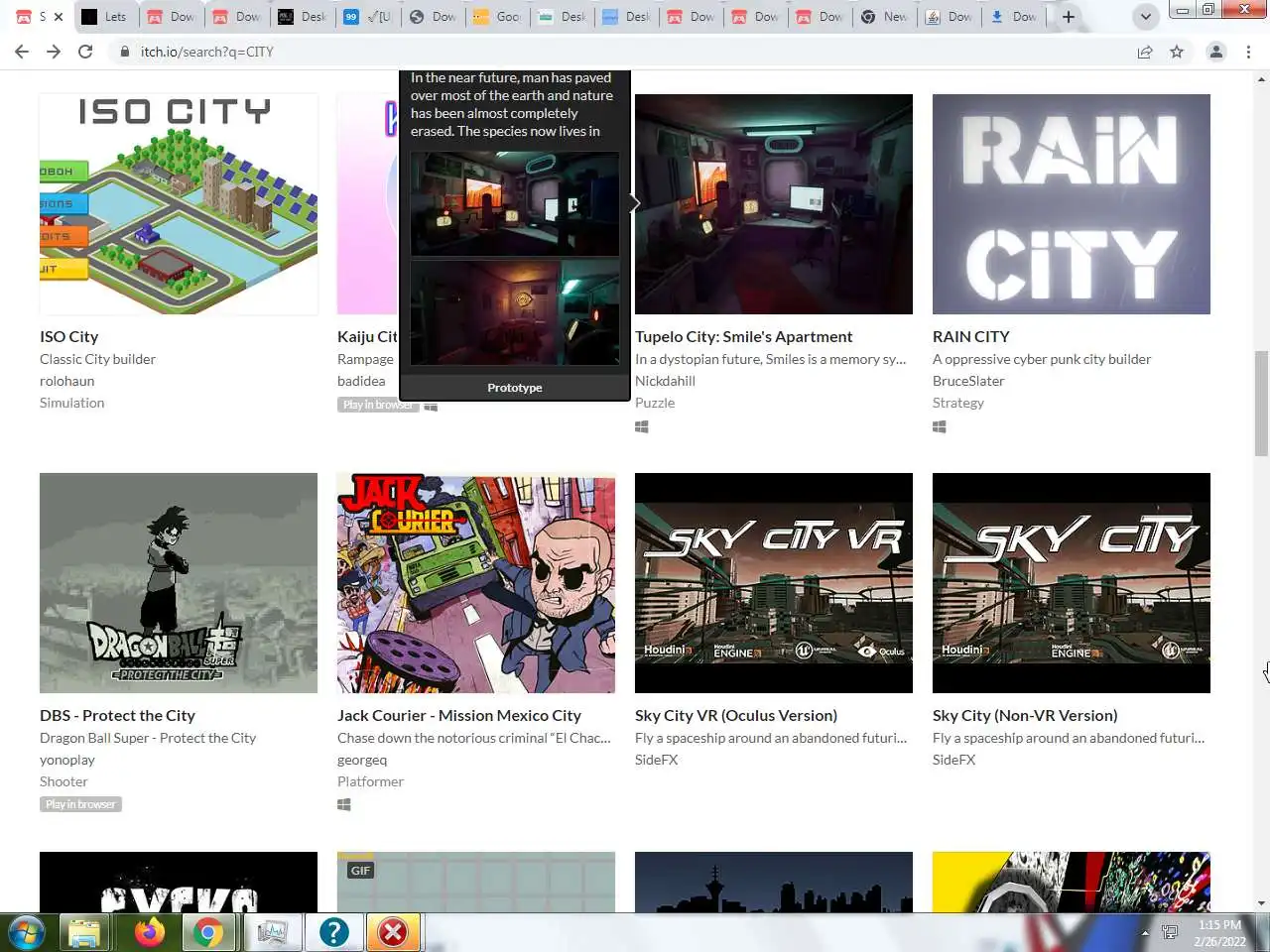
Task: Visit author yonoplay's page
Action: 67,760
